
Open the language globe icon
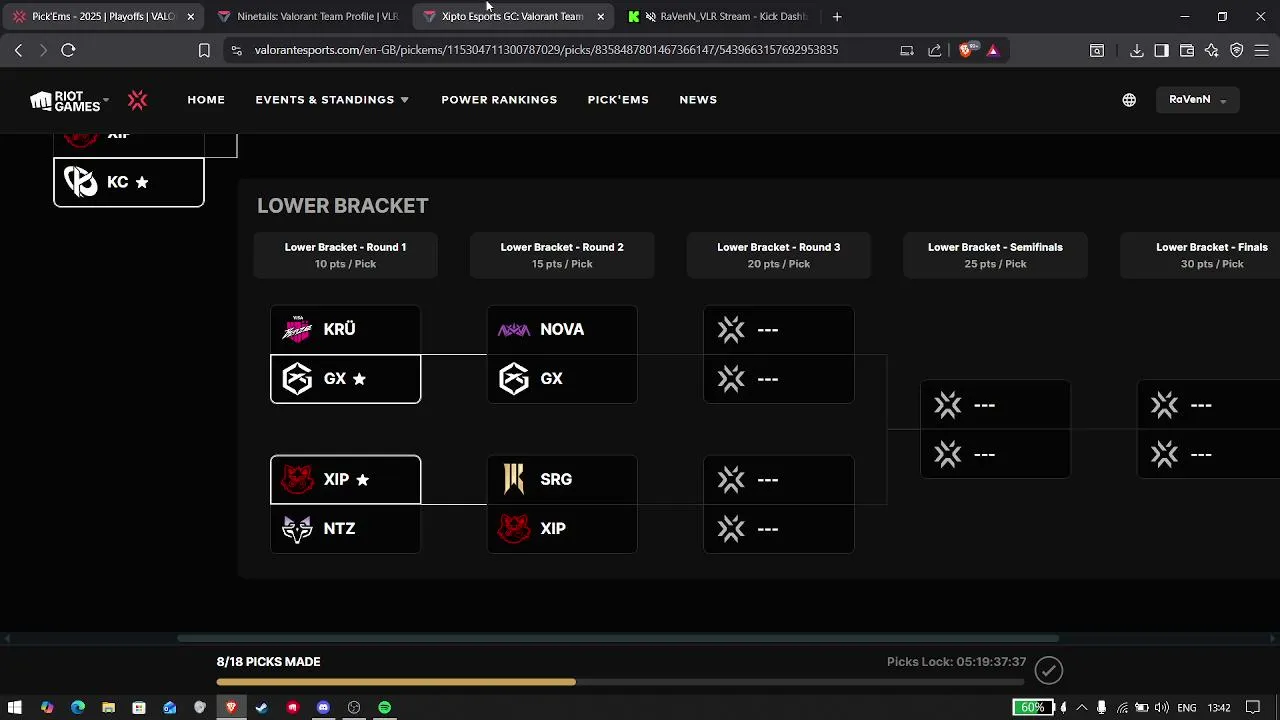tap(1129, 100)
